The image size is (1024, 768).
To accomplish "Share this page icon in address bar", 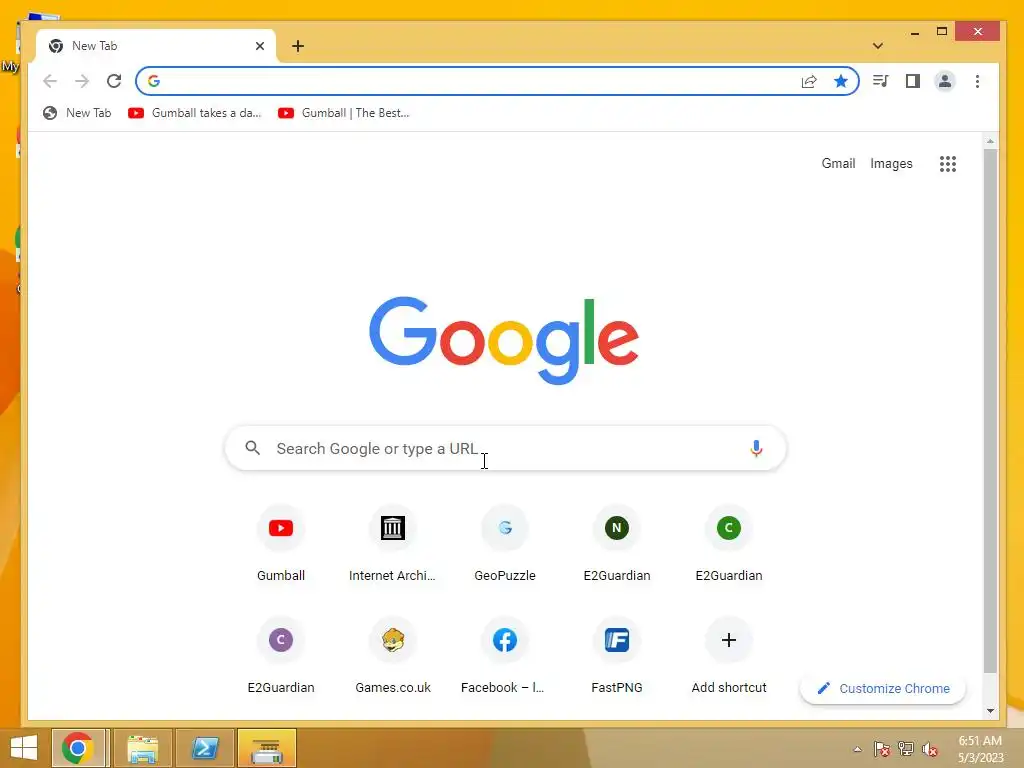I will (x=808, y=81).
